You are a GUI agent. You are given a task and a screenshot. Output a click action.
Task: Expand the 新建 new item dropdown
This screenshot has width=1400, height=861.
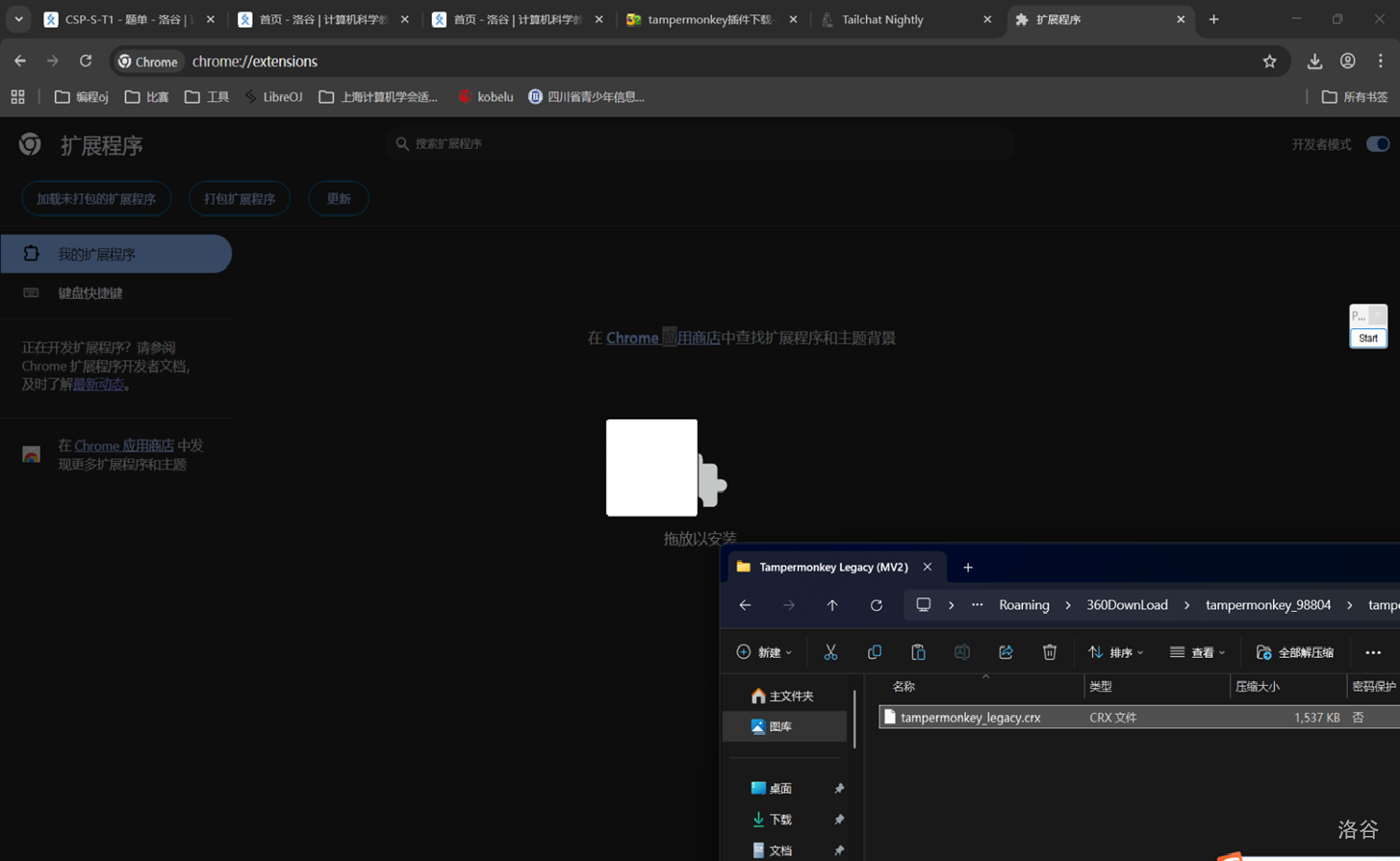764,652
